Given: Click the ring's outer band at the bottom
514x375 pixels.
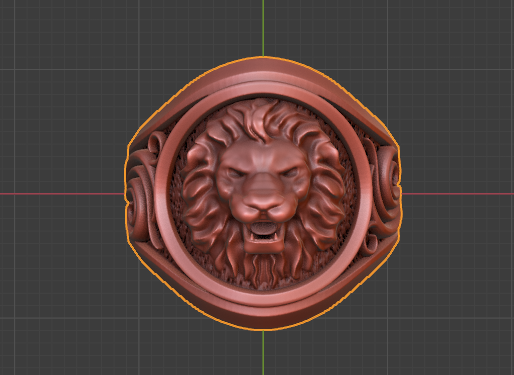Looking at the screenshot, I should (263, 318).
